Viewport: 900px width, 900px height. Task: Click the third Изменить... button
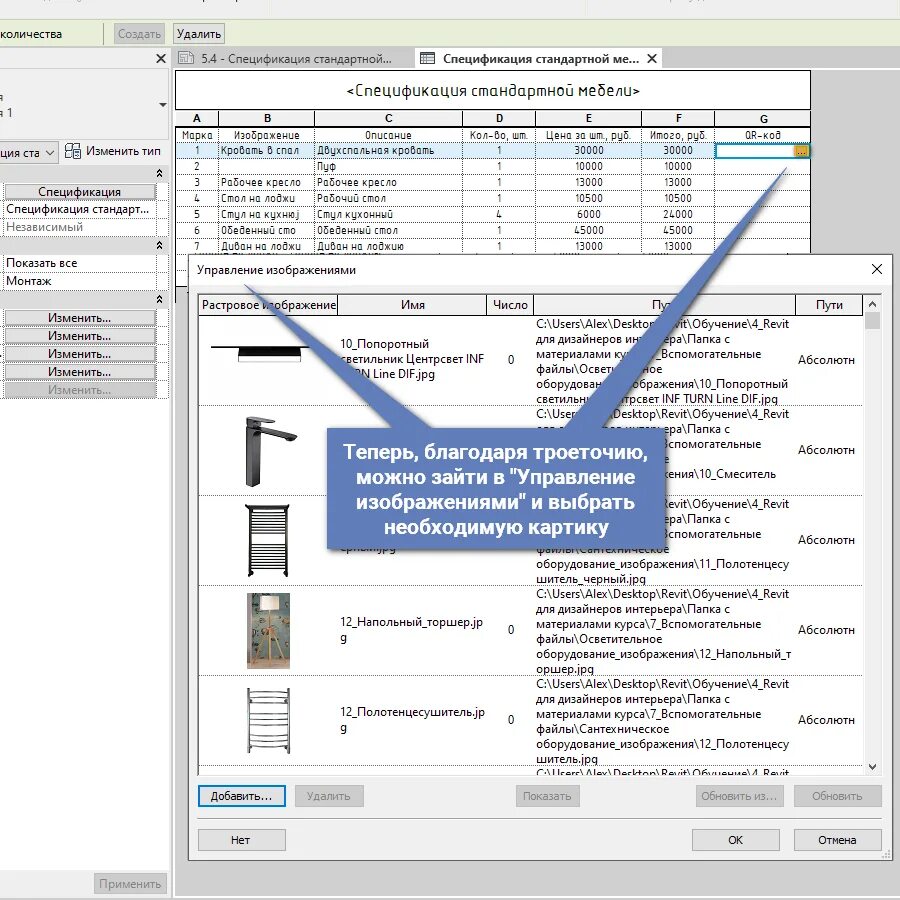pyautogui.click(x=80, y=354)
